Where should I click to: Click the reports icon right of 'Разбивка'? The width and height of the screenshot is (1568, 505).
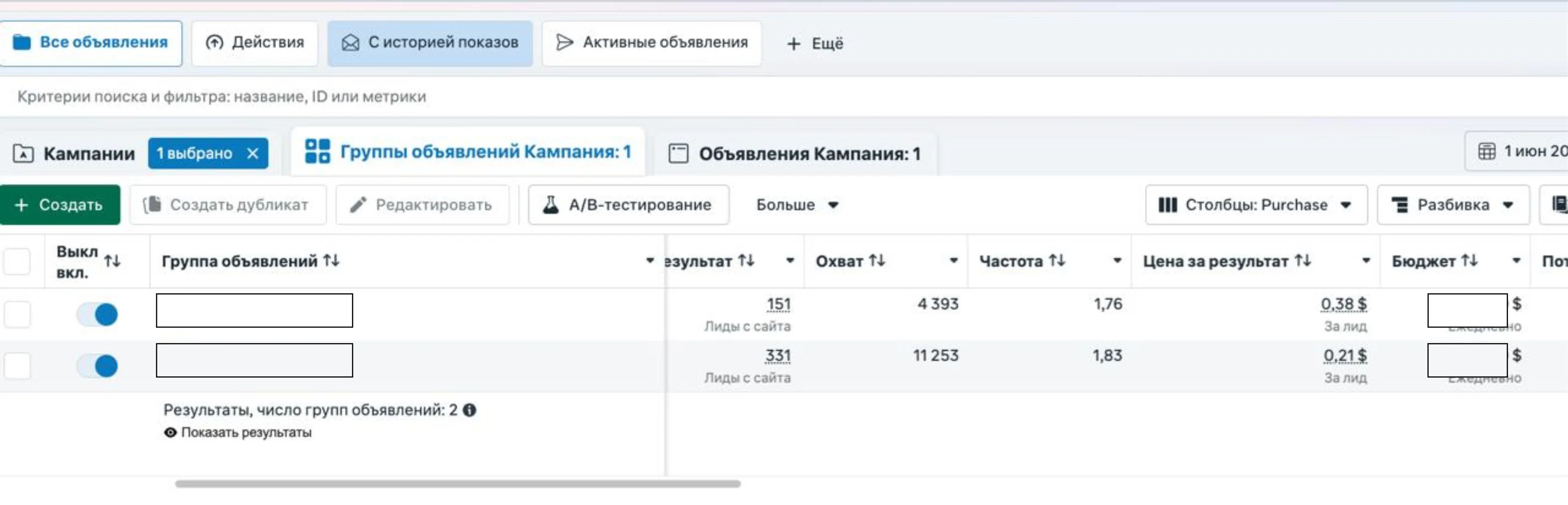click(1558, 205)
